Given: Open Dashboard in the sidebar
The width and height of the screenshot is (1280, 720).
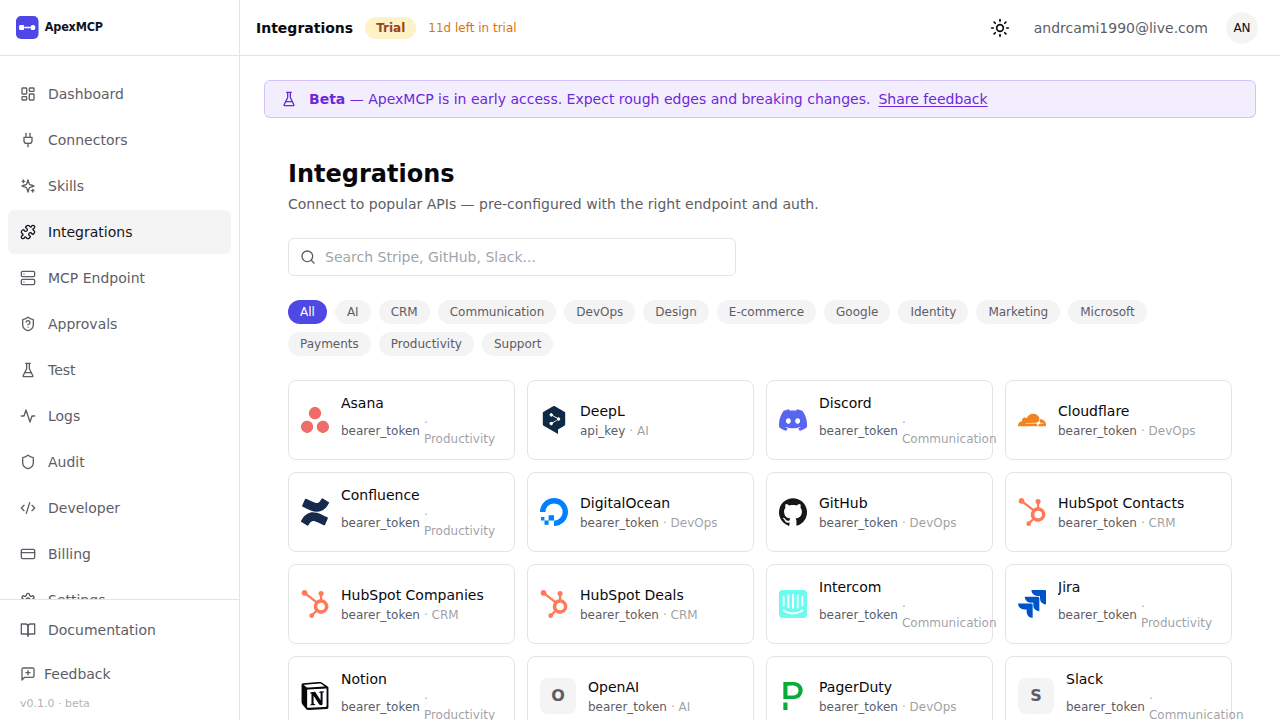Looking at the screenshot, I should point(119,94).
